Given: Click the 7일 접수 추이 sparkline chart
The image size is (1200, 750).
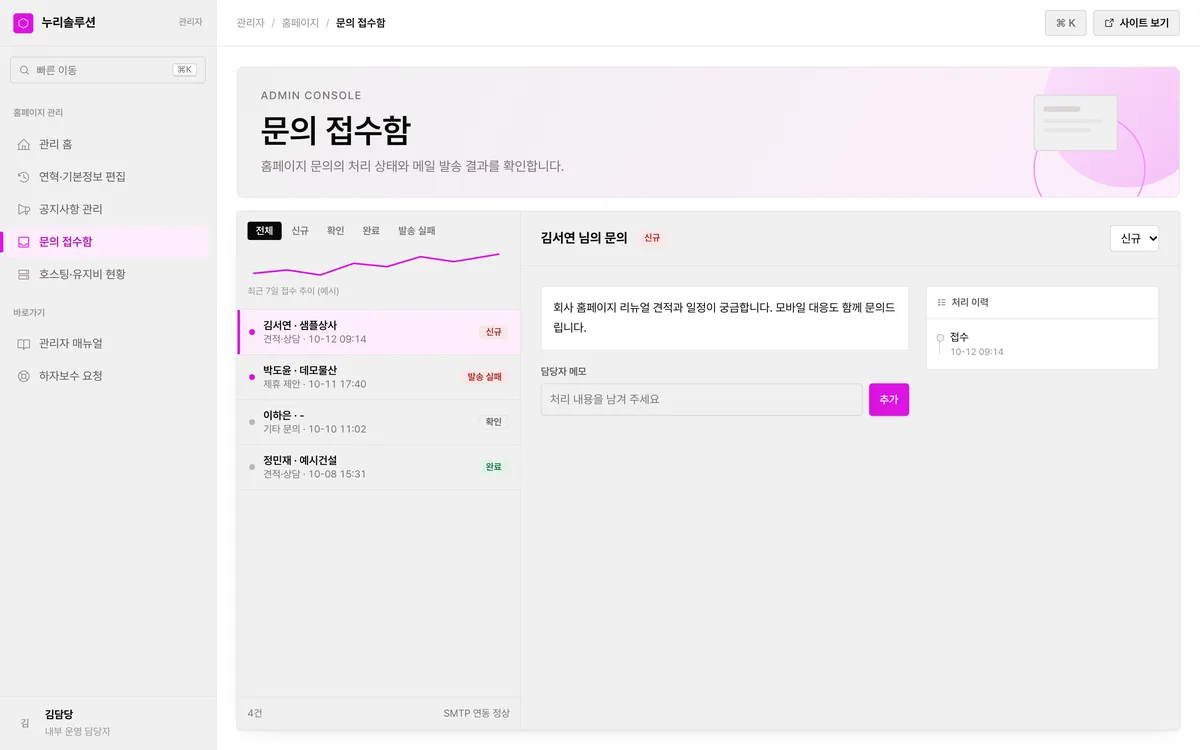Looking at the screenshot, I should (x=376, y=264).
